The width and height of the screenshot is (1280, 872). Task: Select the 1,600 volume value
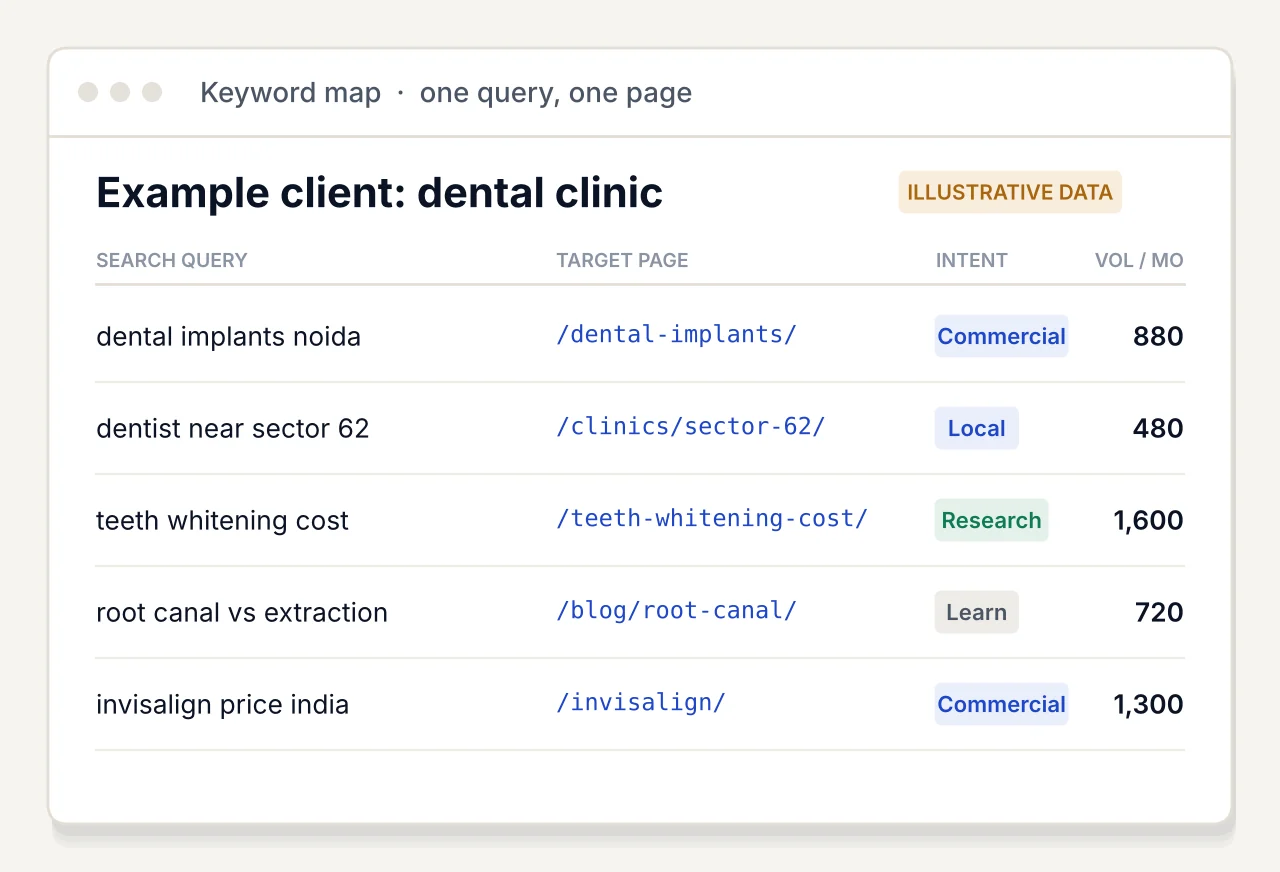[1148, 520]
